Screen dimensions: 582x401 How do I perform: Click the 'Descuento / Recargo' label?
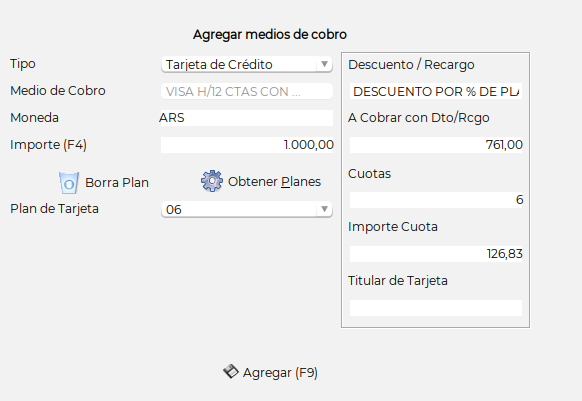point(411,65)
